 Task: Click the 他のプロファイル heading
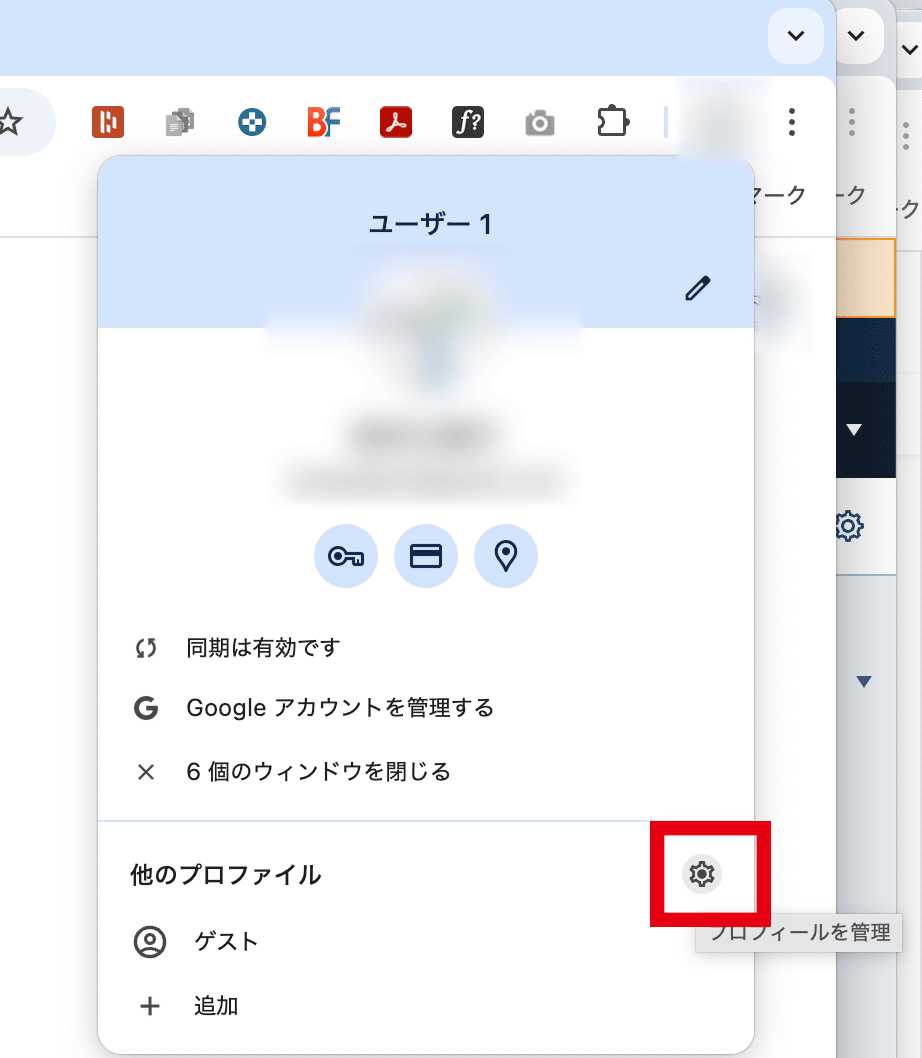point(225,874)
